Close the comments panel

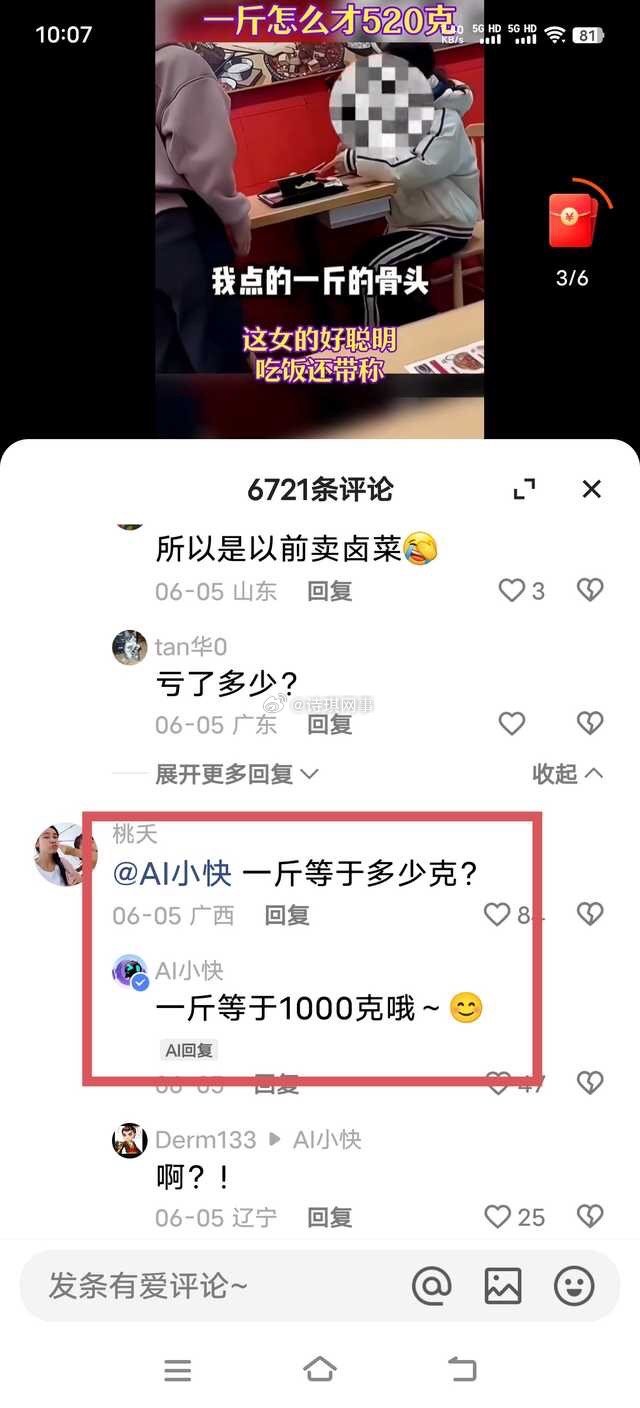(592, 489)
